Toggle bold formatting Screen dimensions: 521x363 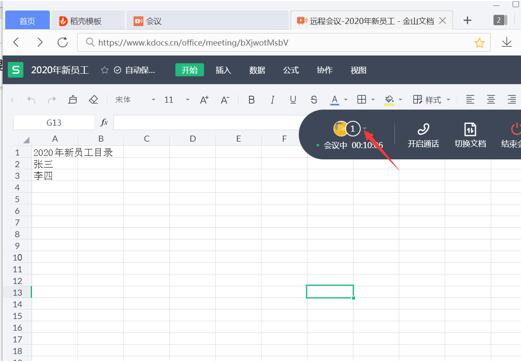pyautogui.click(x=251, y=100)
